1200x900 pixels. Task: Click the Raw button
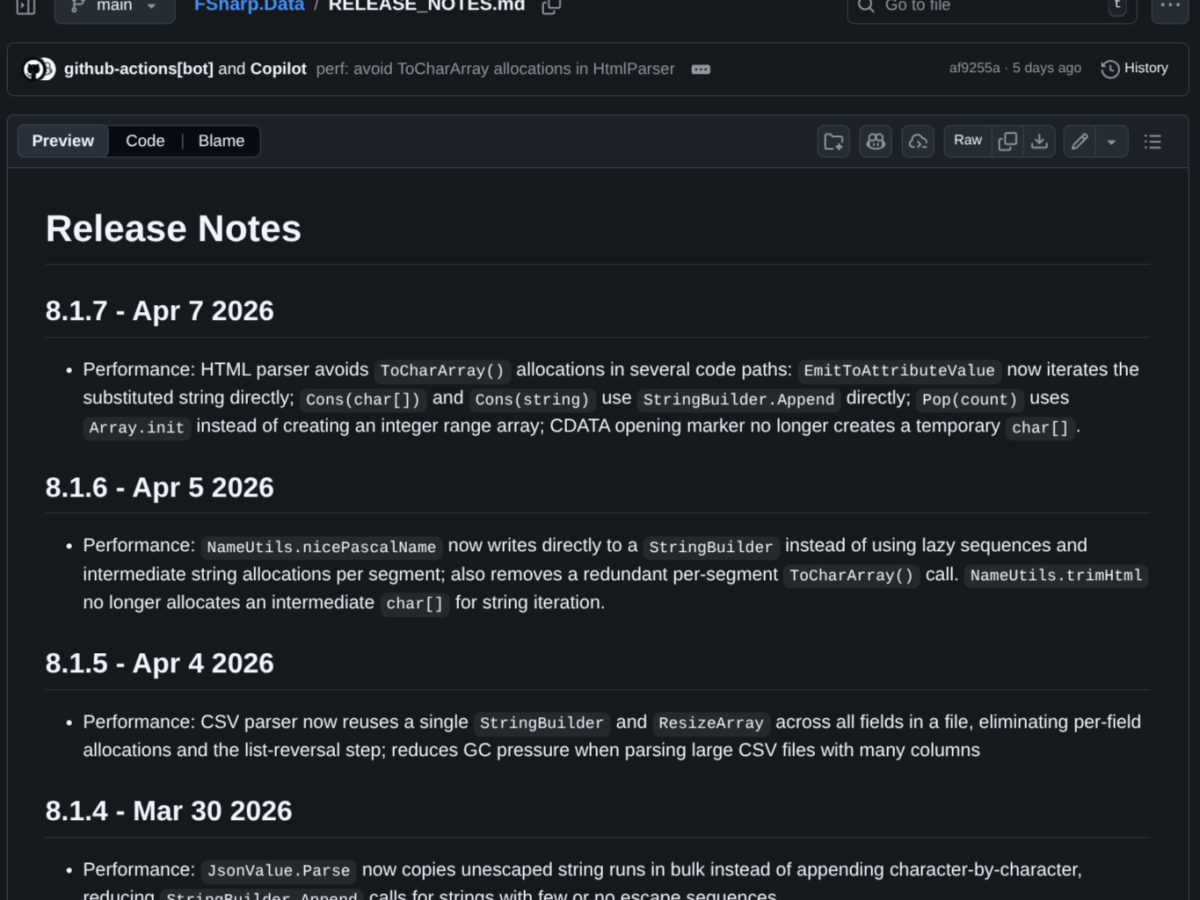(x=966, y=141)
